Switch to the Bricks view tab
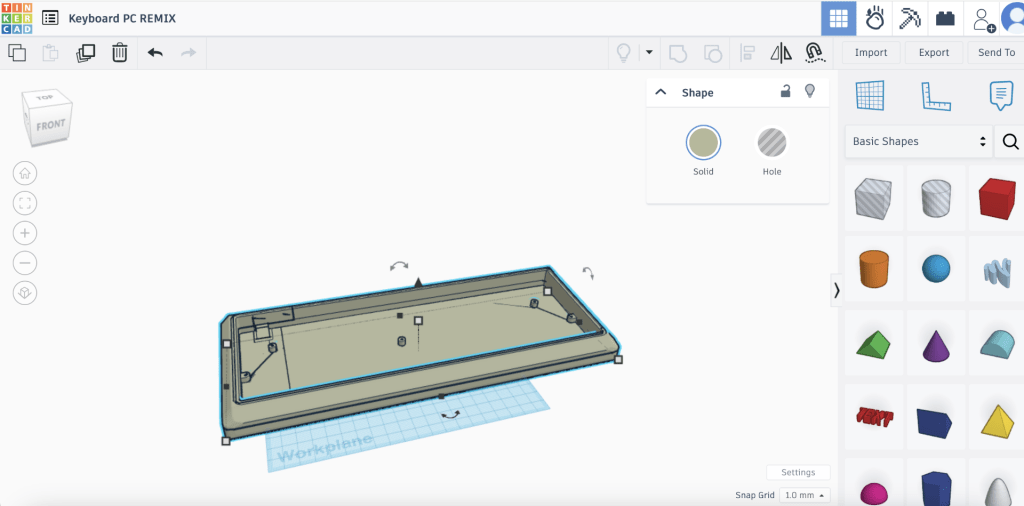 pyautogui.click(x=944, y=18)
